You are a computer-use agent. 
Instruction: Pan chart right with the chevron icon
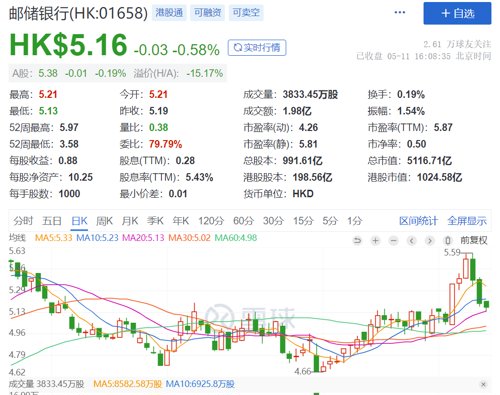click(430, 240)
